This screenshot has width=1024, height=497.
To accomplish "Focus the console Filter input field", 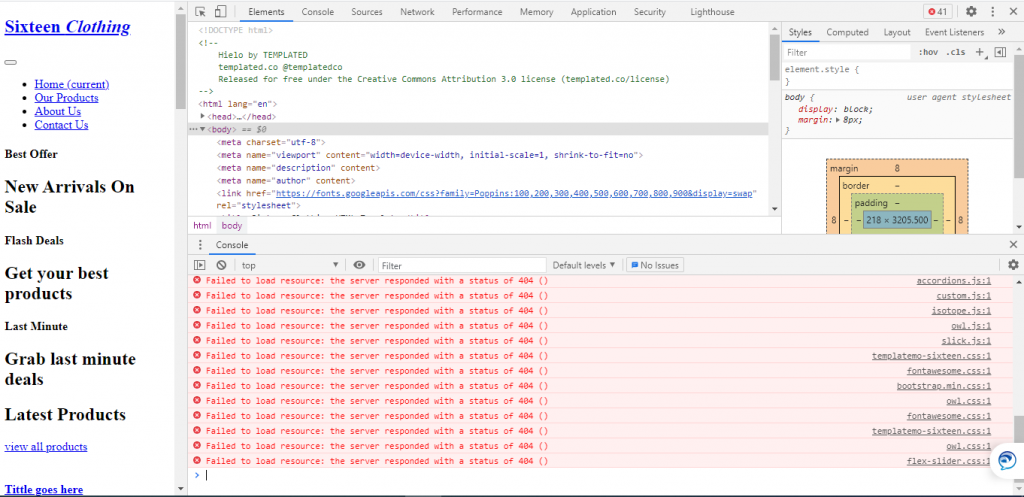I will click(462, 265).
